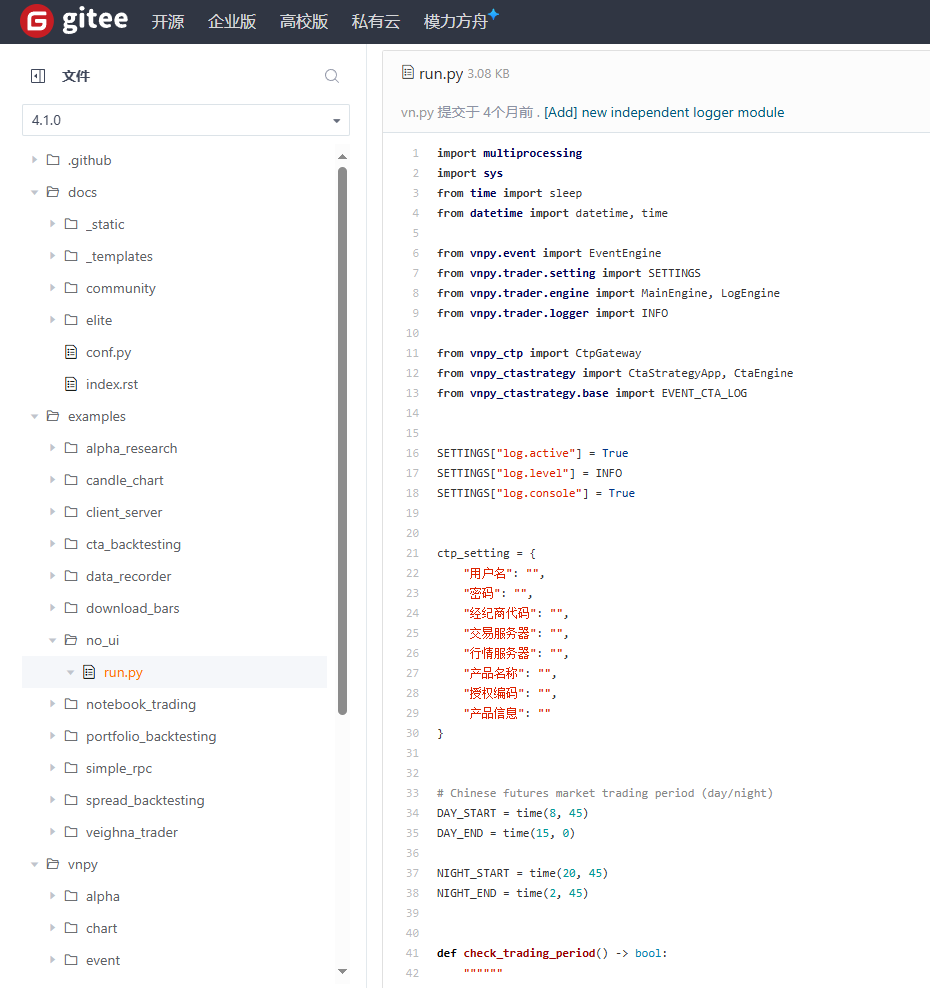The image size is (930, 988).
Task: Click the data_recorder folder icon
Action: (71, 575)
